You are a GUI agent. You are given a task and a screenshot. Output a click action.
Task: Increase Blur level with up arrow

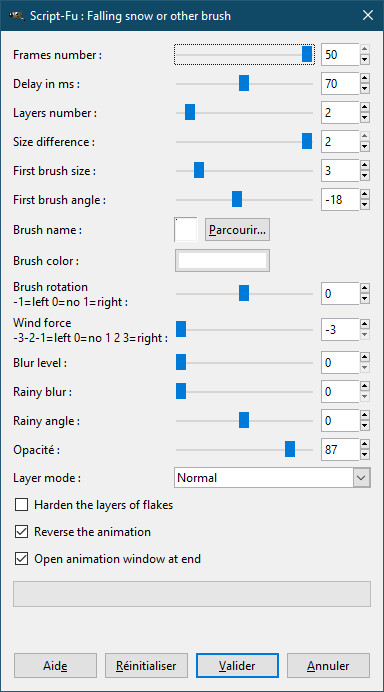point(365,357)
